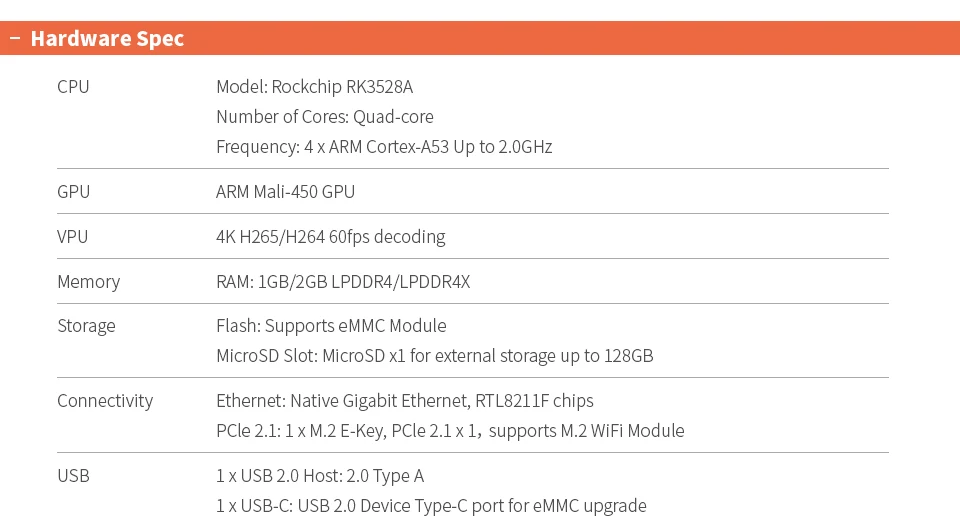This screenshot has height=519, width=960.
Task: Click the PCIe 2.1 M.2 E-Key line
Action: coord(450,431)
